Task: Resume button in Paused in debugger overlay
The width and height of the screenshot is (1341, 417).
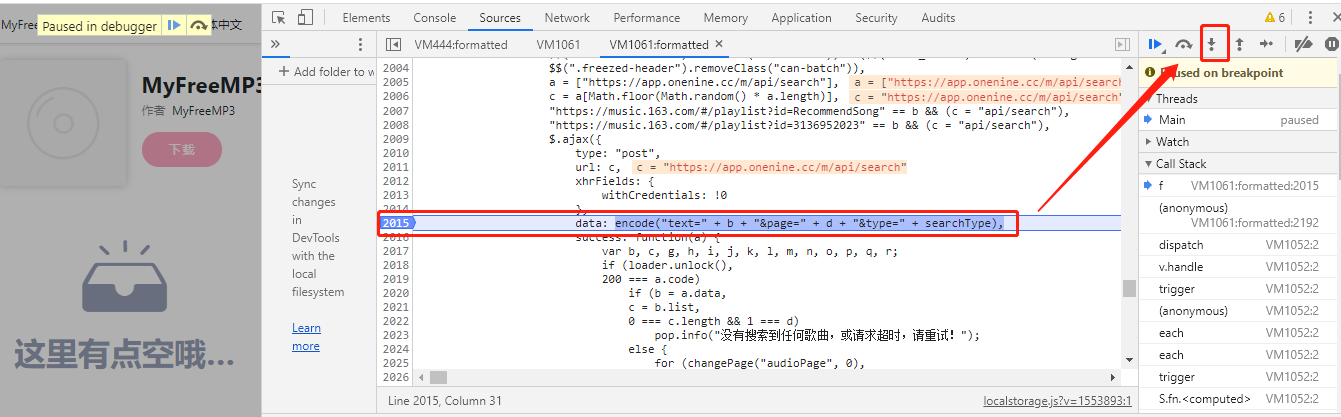Action: point(174,26)
